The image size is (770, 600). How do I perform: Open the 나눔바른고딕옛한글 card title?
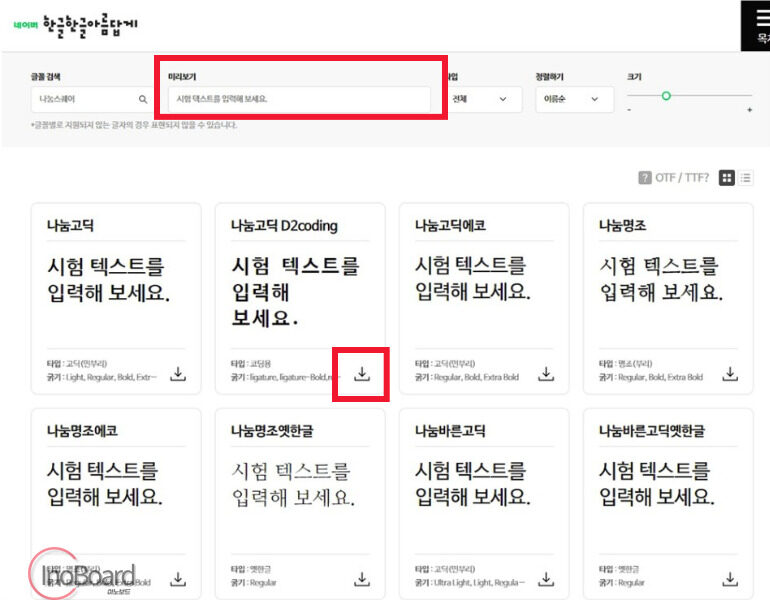point(652,431)
